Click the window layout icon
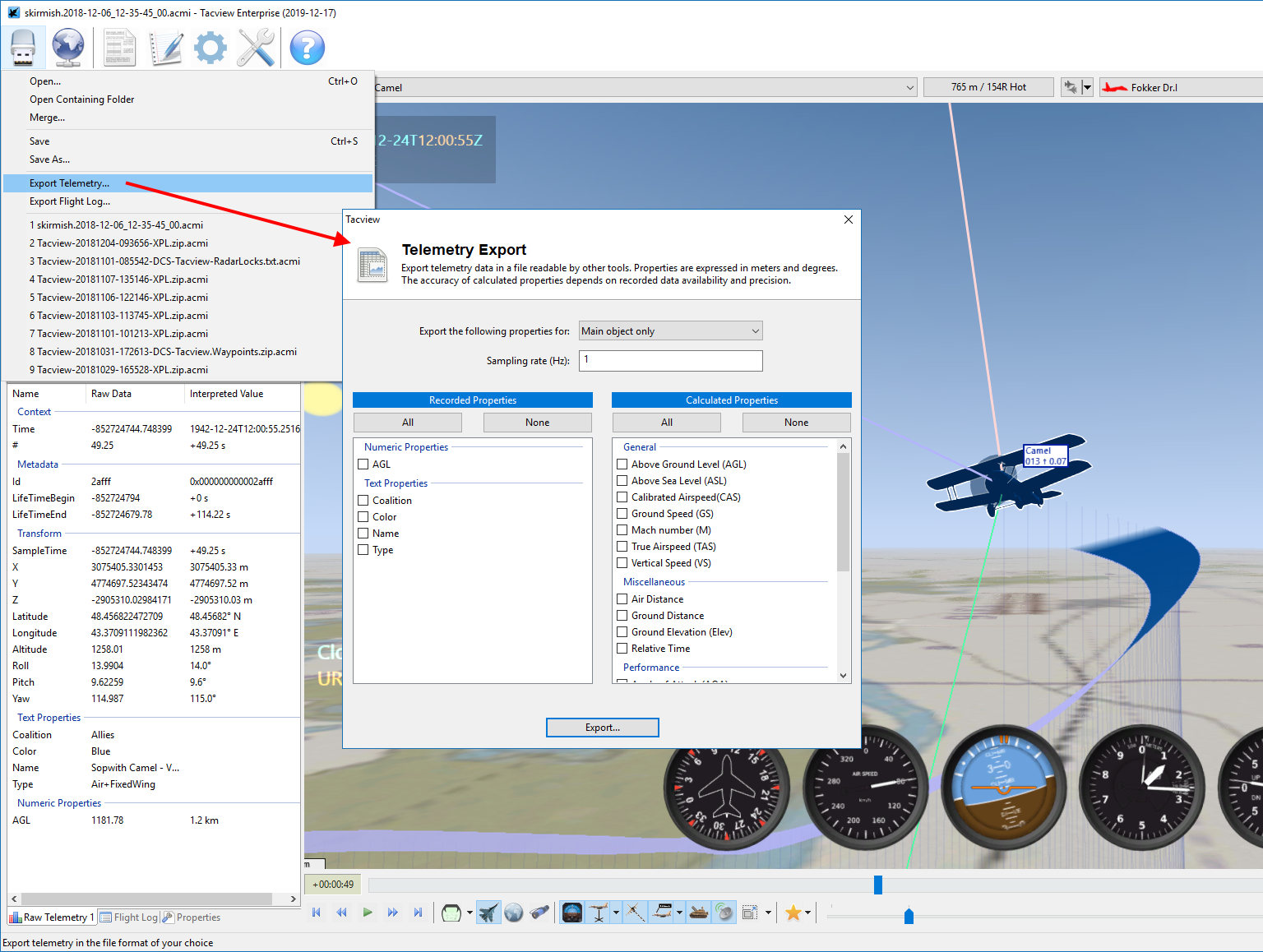 [x=750, y=913]
